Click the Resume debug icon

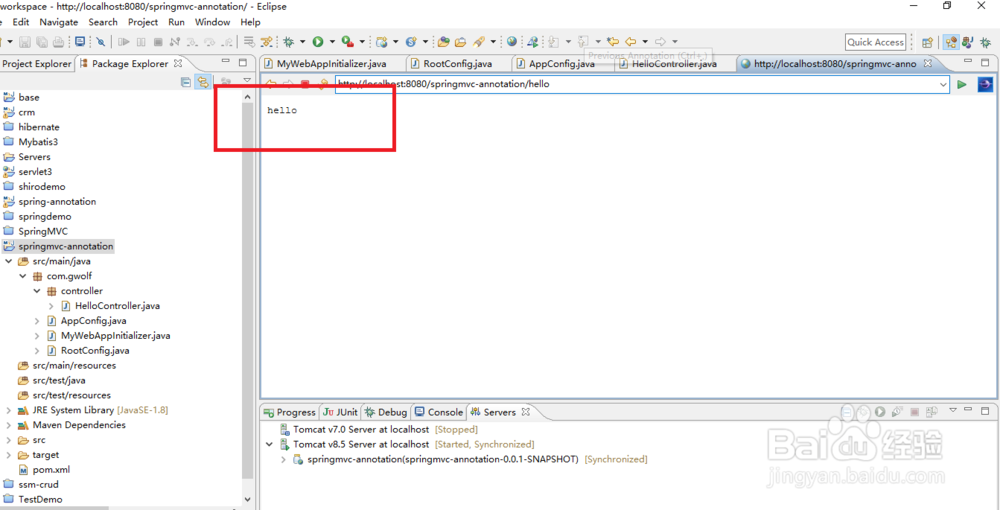[x=124, y=42]
